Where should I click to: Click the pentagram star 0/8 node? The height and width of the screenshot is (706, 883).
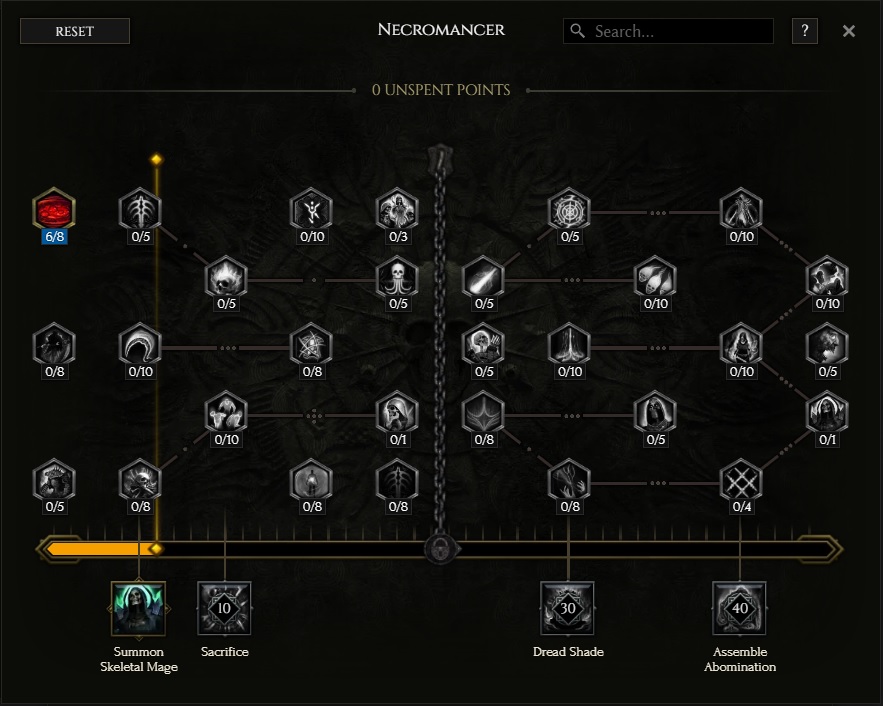311,346
